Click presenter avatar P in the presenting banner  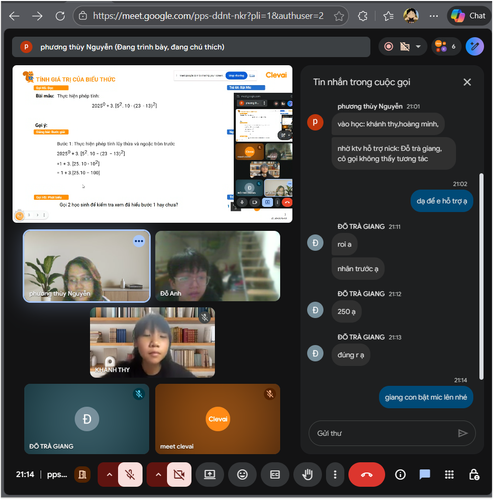(26, 47)
